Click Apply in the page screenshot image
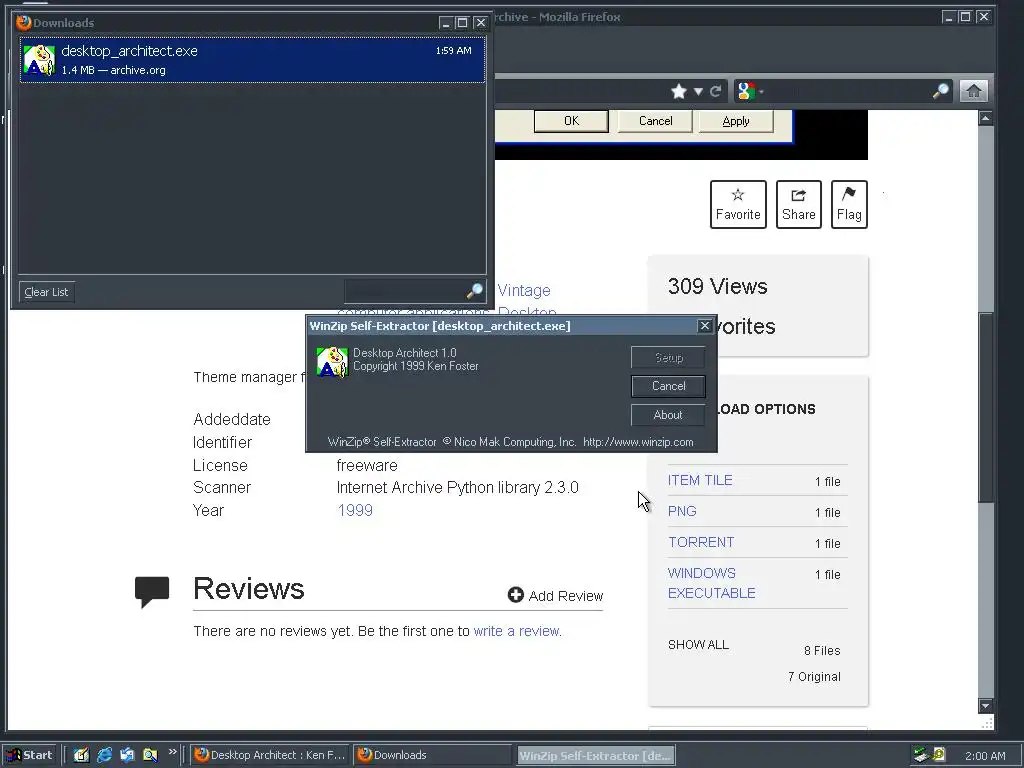Viewport: 1024px width, 768px height. (x=736, y=121)
